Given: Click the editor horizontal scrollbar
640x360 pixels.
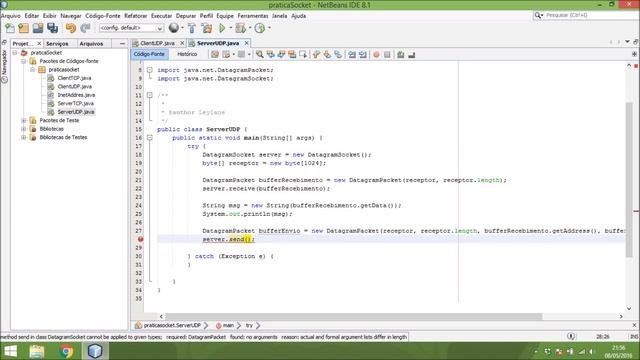Looking at the screenshot, I should coord(354,316).
